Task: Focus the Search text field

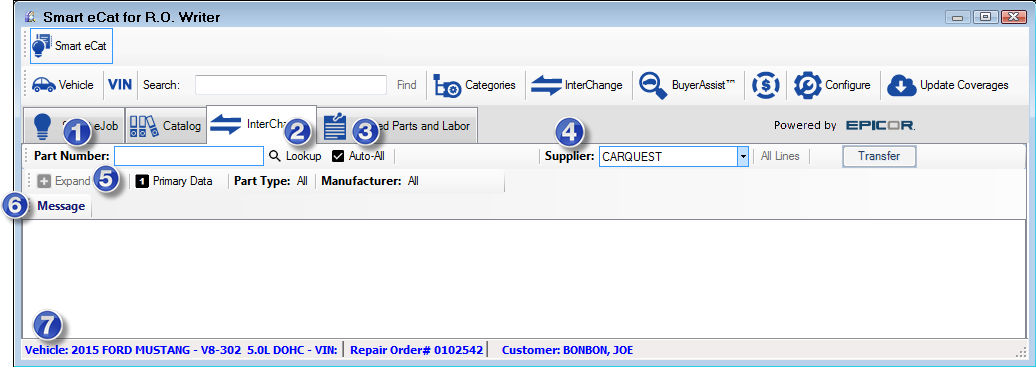Action: pos(291,85)
